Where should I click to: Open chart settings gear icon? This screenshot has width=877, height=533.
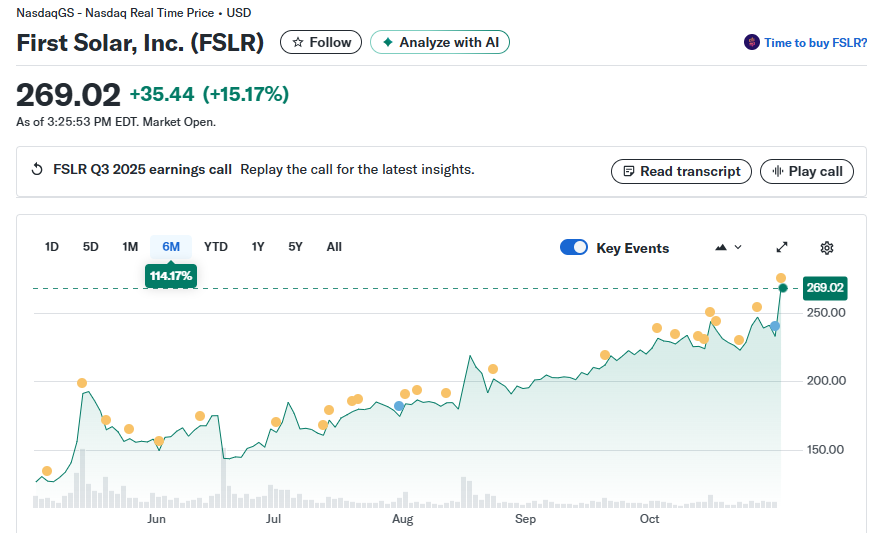[x=826, y=248]
